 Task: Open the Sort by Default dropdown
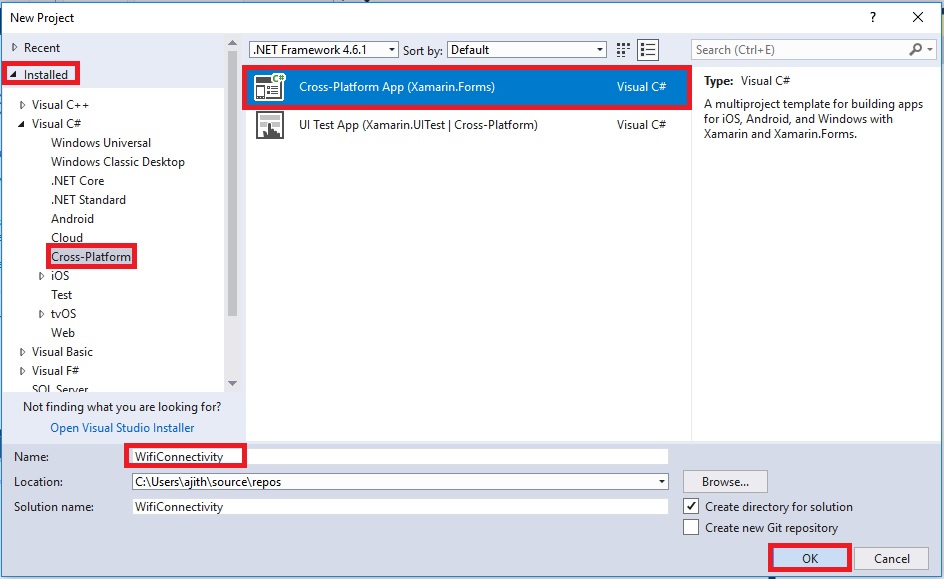click(x=527, y=50)
